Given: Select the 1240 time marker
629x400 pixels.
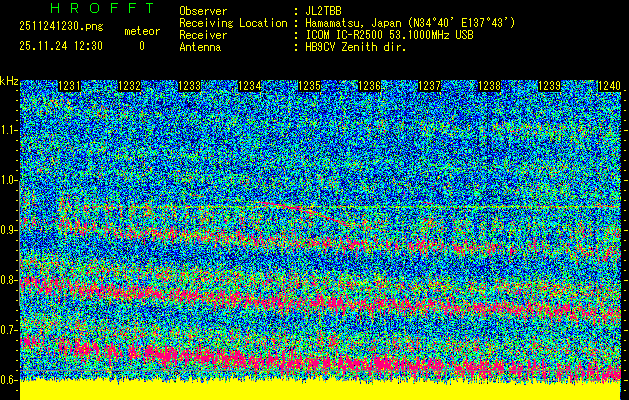Looking at the screenshot, I should [x=609, y=86].
